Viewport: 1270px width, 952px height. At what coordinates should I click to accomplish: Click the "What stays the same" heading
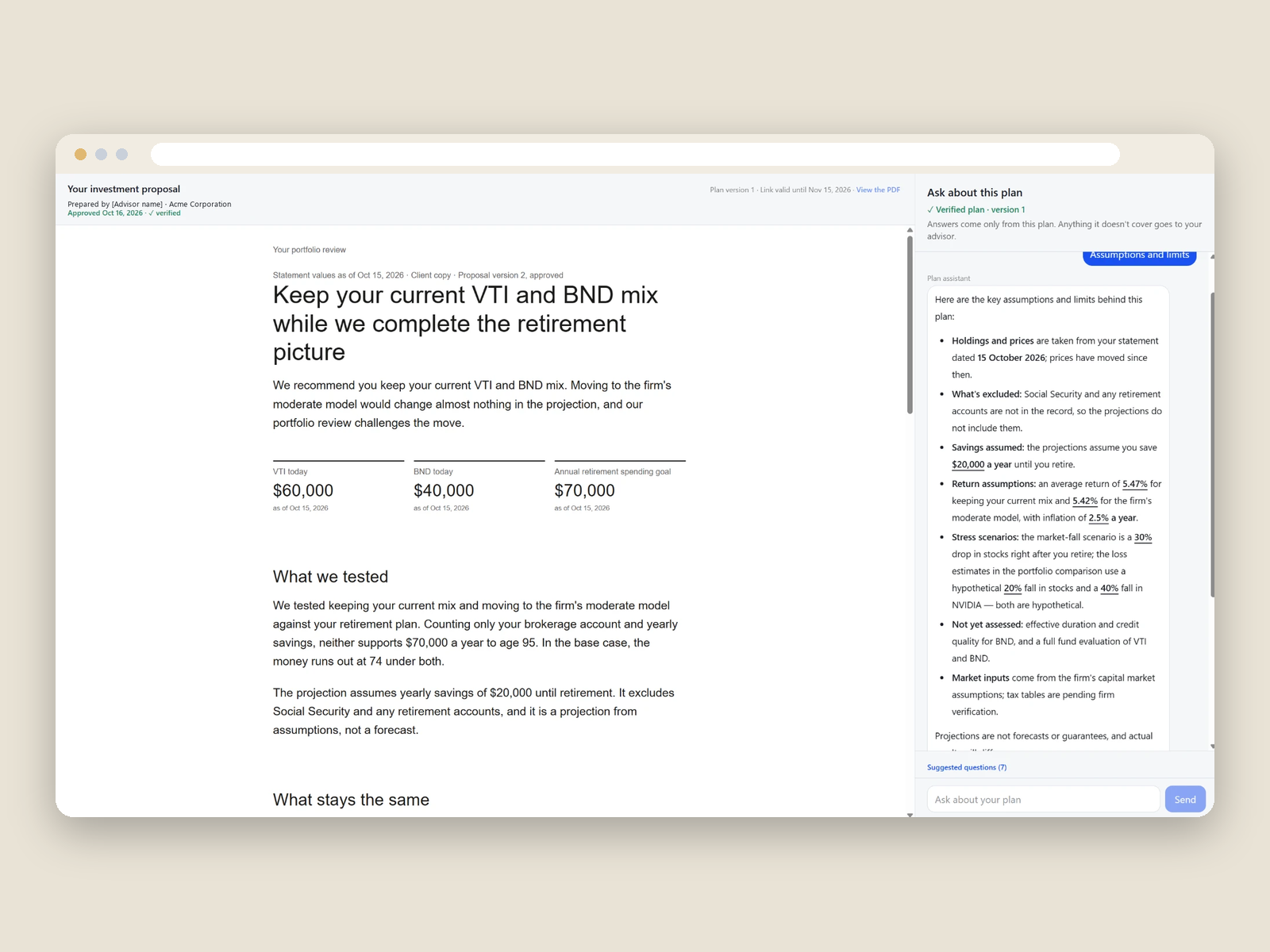(351, 800)
